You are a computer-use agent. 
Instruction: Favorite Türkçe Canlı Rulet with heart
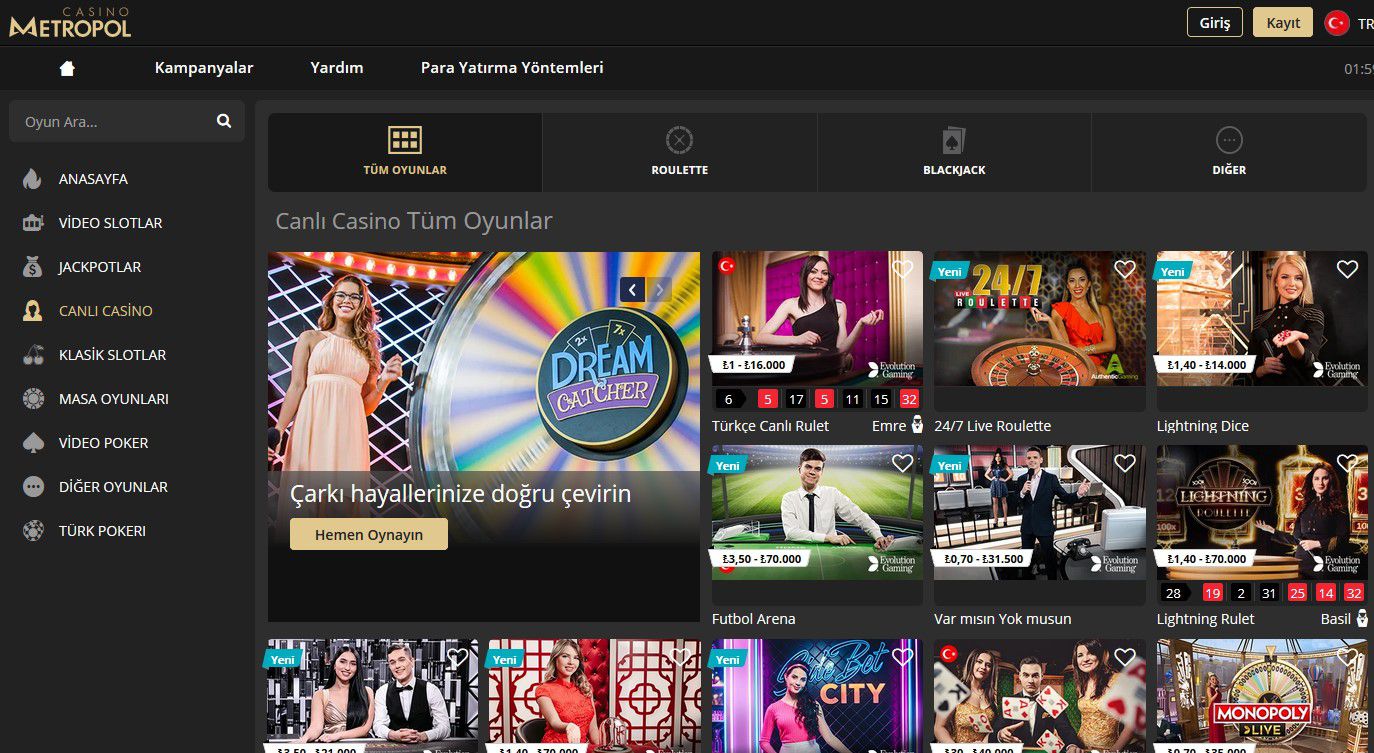pyautogui.click(x=902, y=269)
